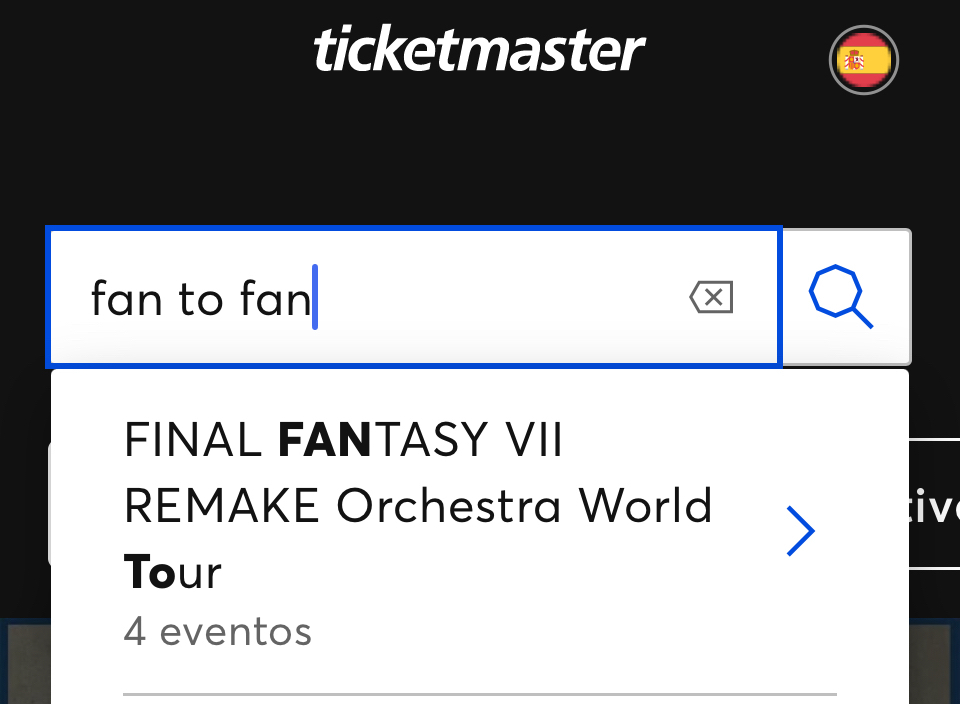
Task: Clear the search text with backspace icon
Action: coord(711,297)
